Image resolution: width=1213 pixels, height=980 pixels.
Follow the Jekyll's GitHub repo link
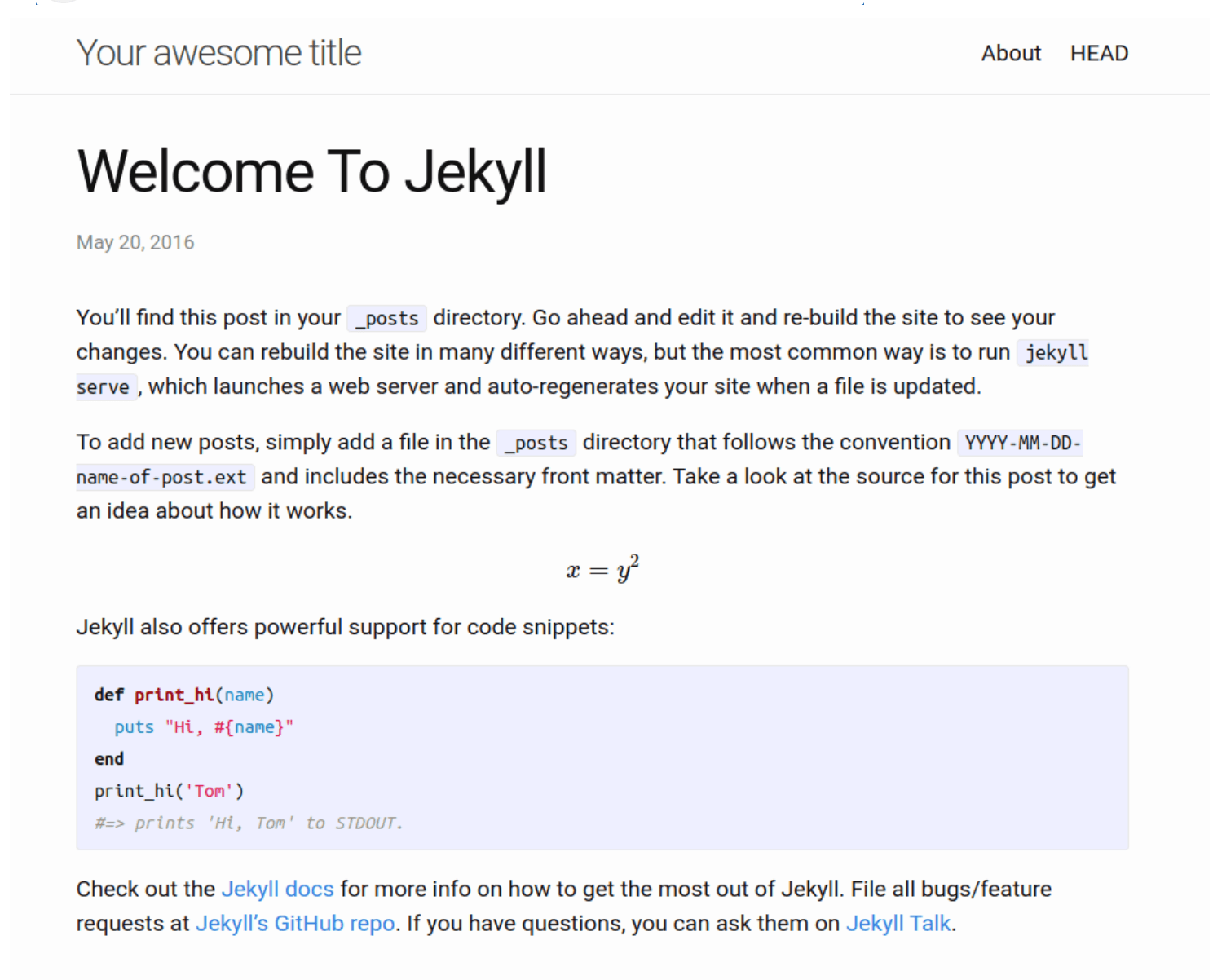pos(295,924)
